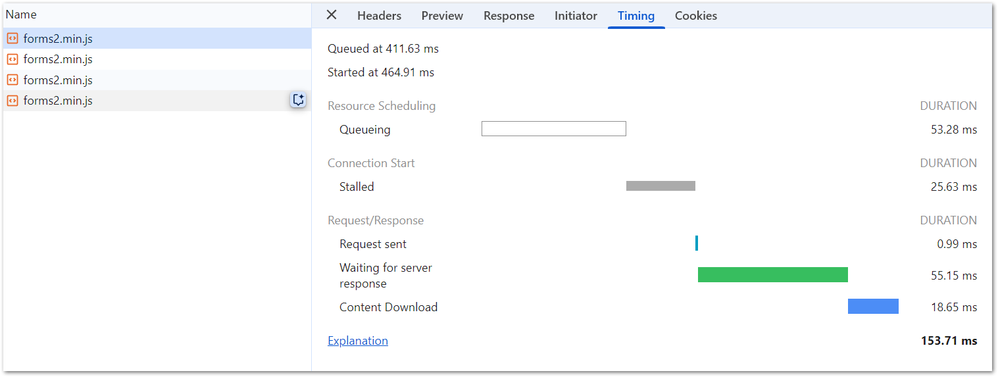Viewport: 998px width, 377px height.
Task: Click the gray Stalled timing bar
Action: pyautogui.click(x=661, y=186)
